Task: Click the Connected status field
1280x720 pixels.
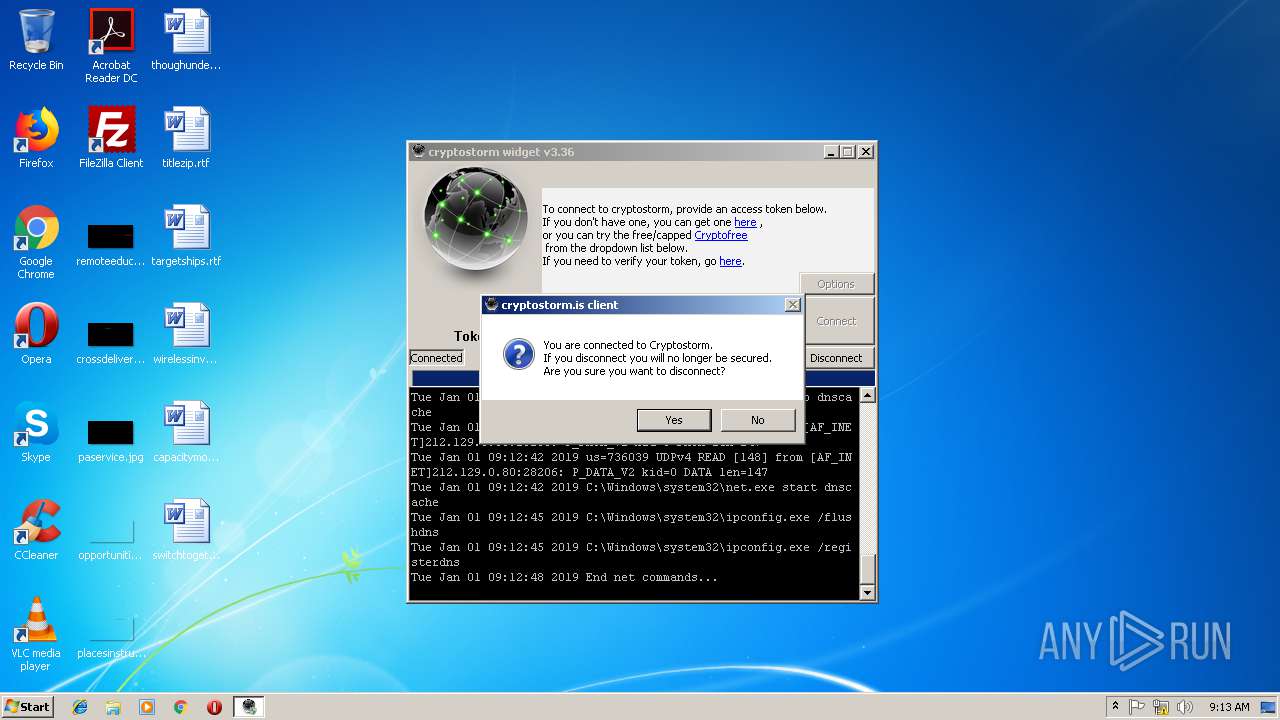Action: click(x=437, y=358)
